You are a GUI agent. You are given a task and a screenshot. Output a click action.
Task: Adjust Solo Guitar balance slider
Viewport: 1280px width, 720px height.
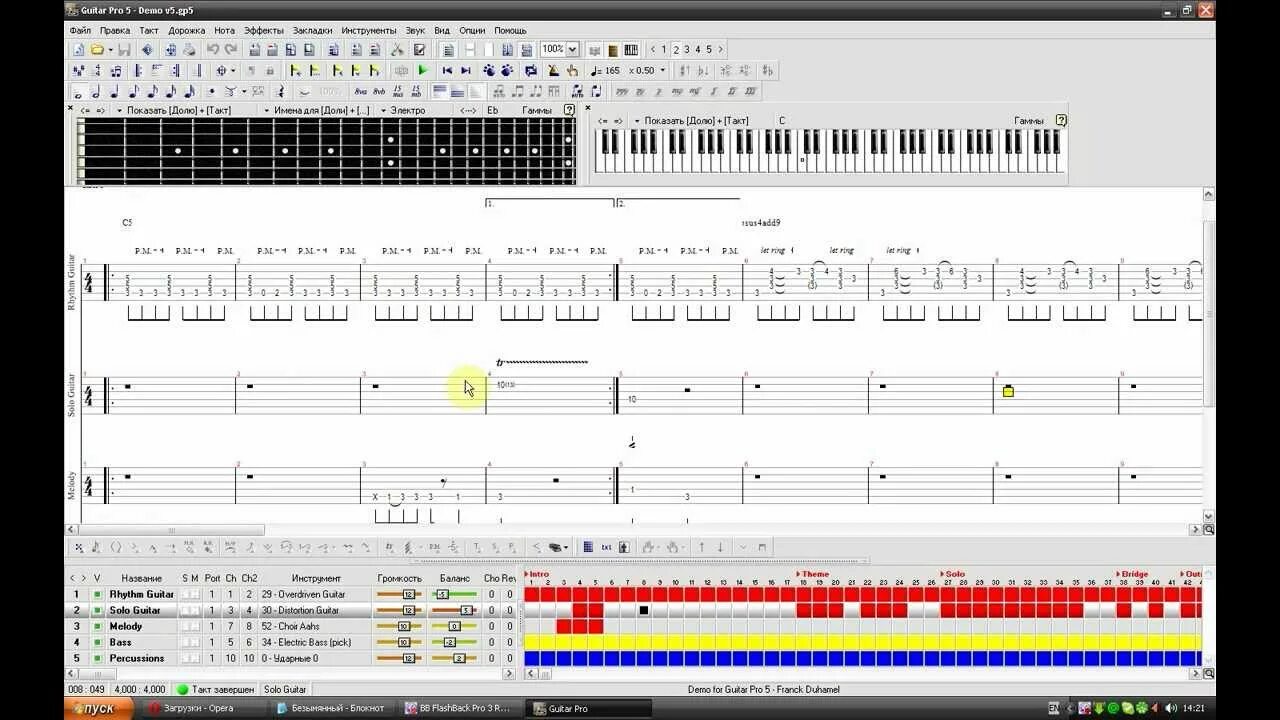tap(455, 610)
